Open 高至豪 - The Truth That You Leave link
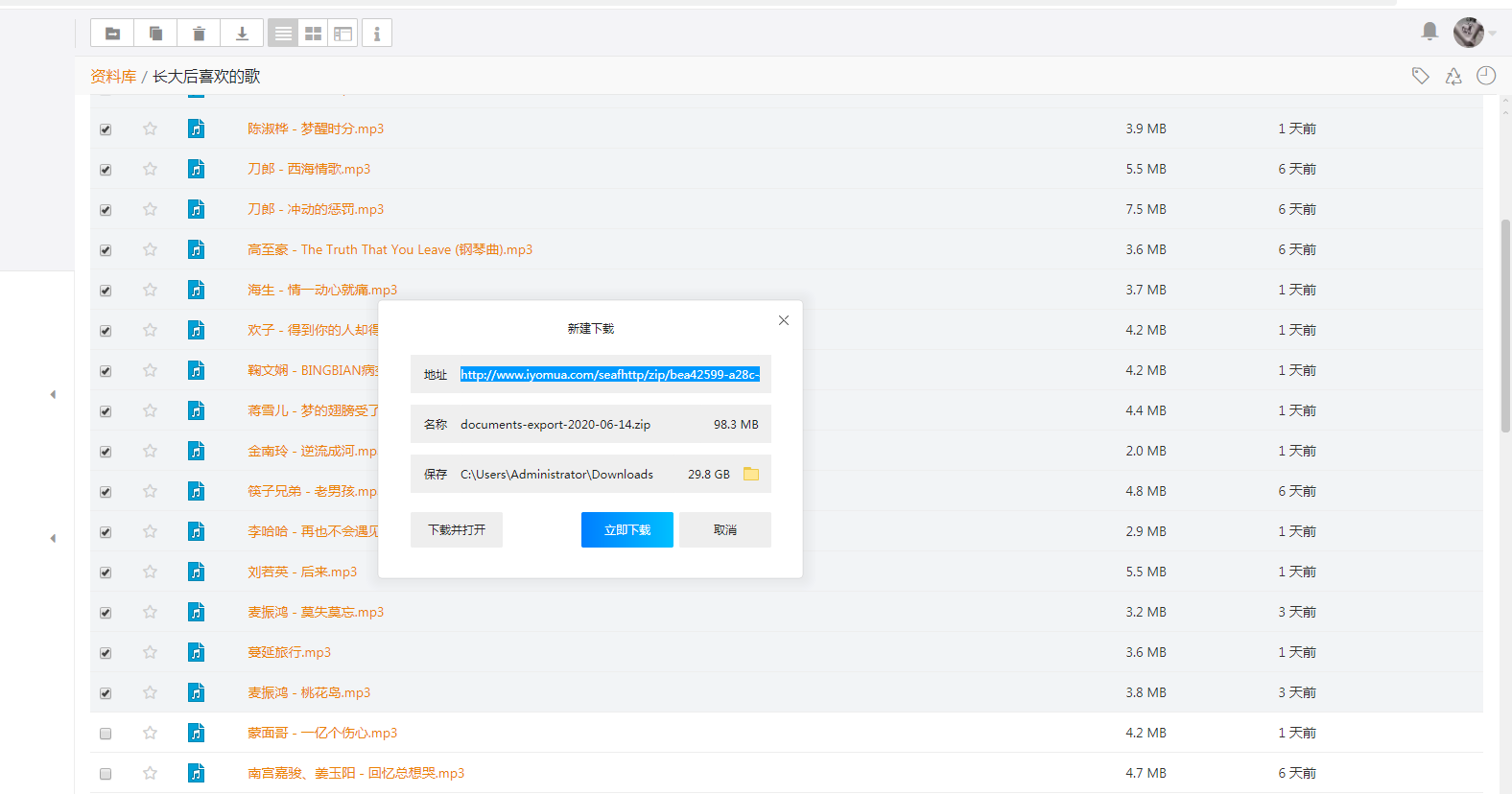 [390, 249]
